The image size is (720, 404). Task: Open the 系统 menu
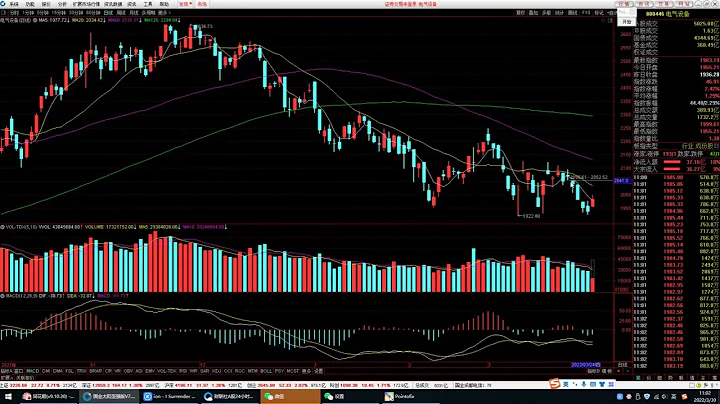pos(14,4)
